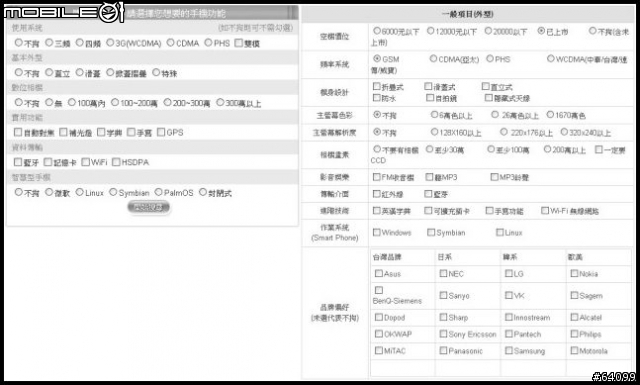The width and height of the screenshot is (640, 385).
Task: Select the 1670萬色 radio option
Action: click(550, 115)
